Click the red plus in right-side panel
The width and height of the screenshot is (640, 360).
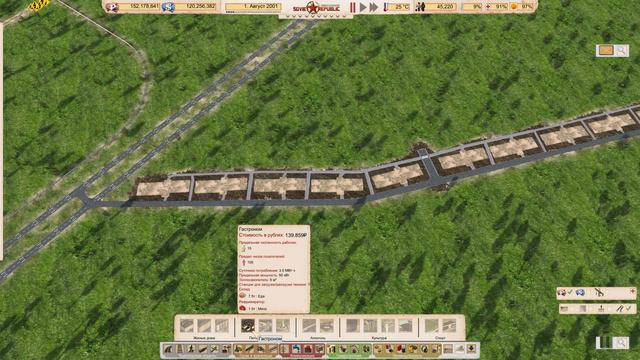pyautogui.click(x=632, y=291)
